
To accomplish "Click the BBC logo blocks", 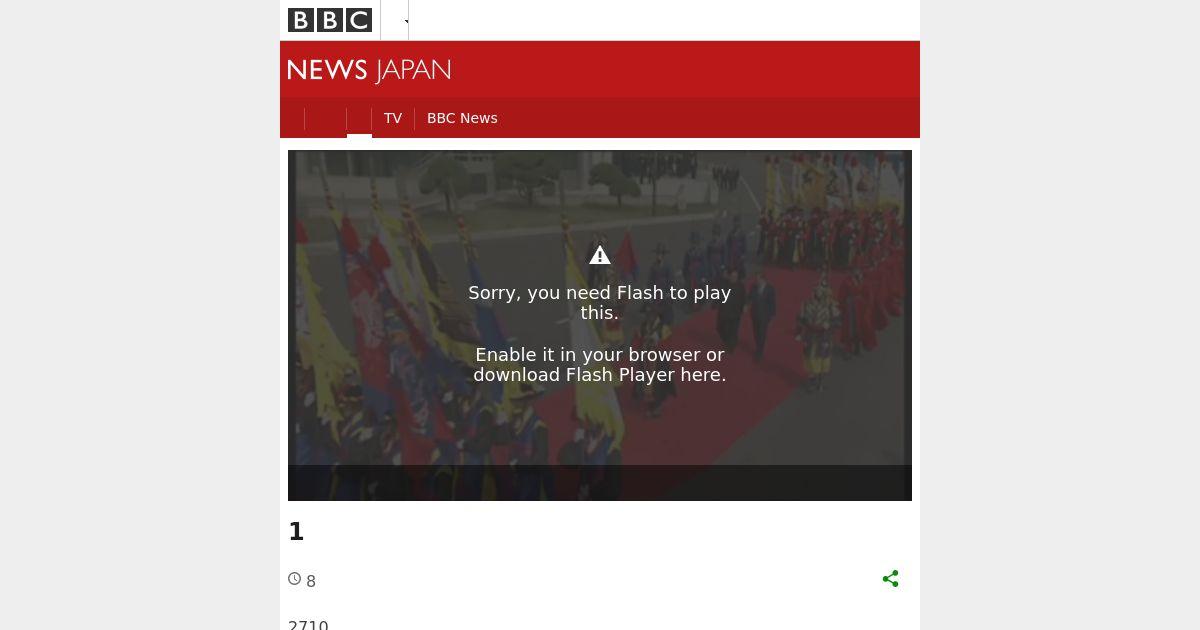I will coord(330,20).
